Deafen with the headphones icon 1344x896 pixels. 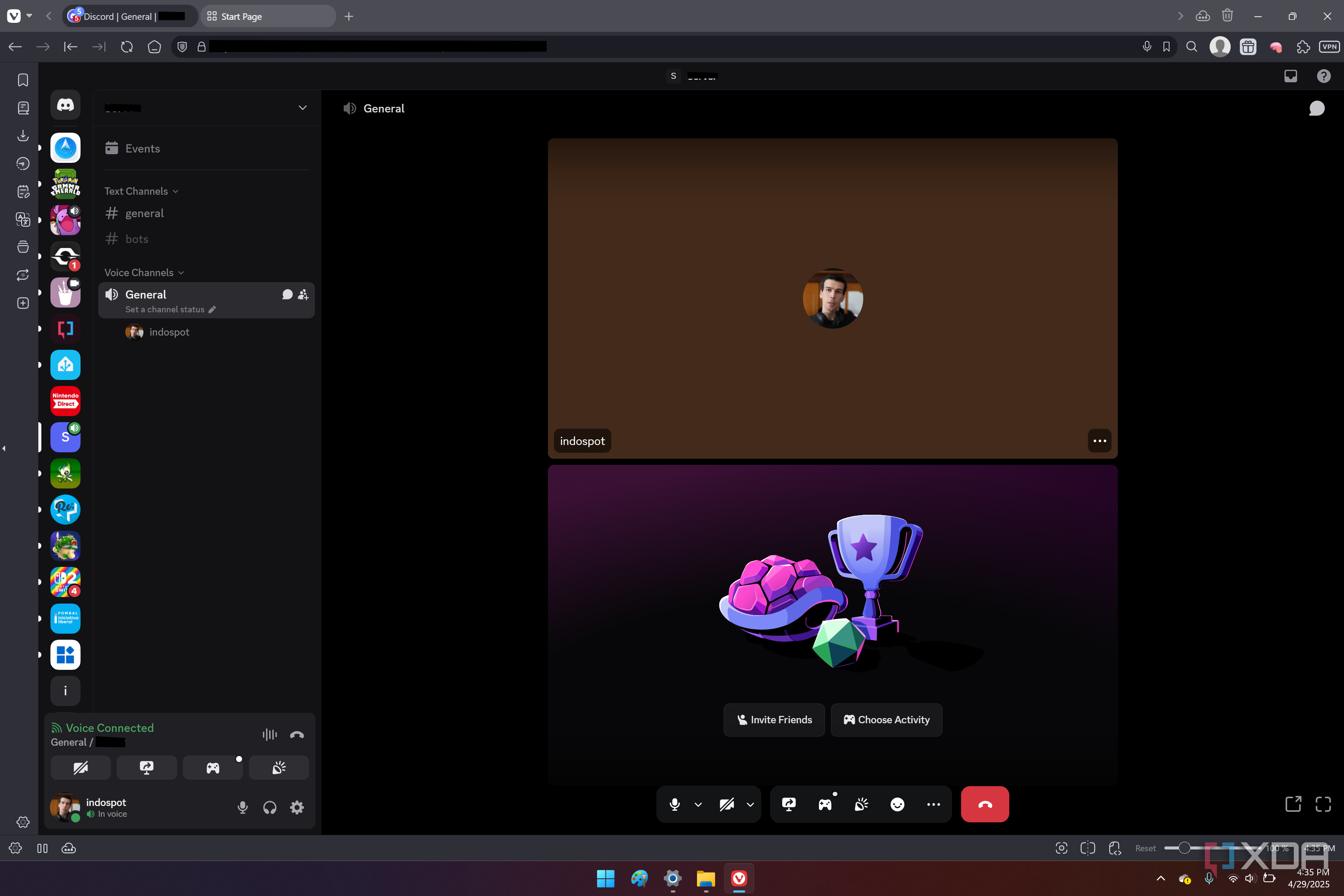click(x=270, y=807)
